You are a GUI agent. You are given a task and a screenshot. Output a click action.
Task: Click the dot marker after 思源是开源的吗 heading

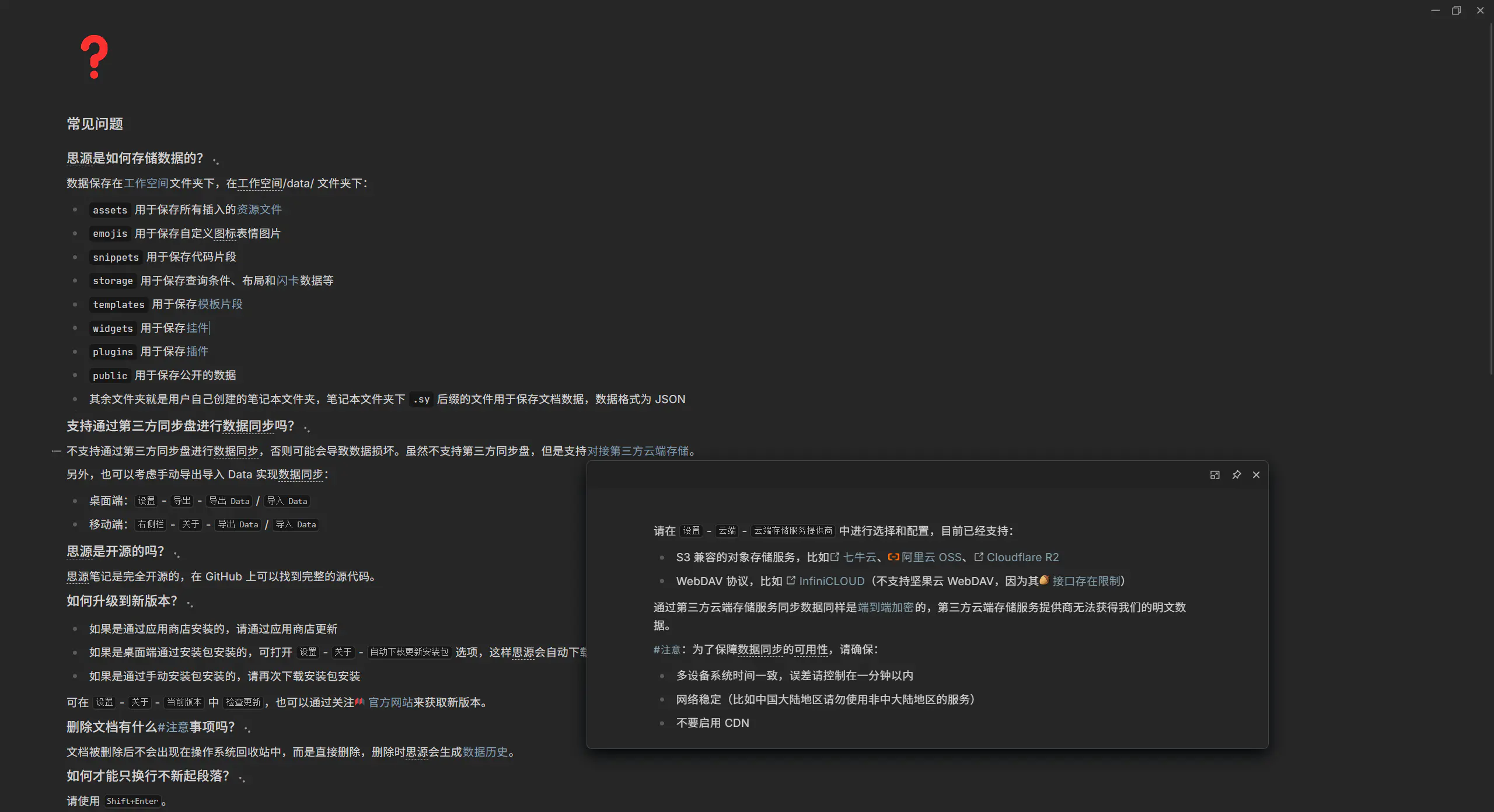[x=177, y=554]
